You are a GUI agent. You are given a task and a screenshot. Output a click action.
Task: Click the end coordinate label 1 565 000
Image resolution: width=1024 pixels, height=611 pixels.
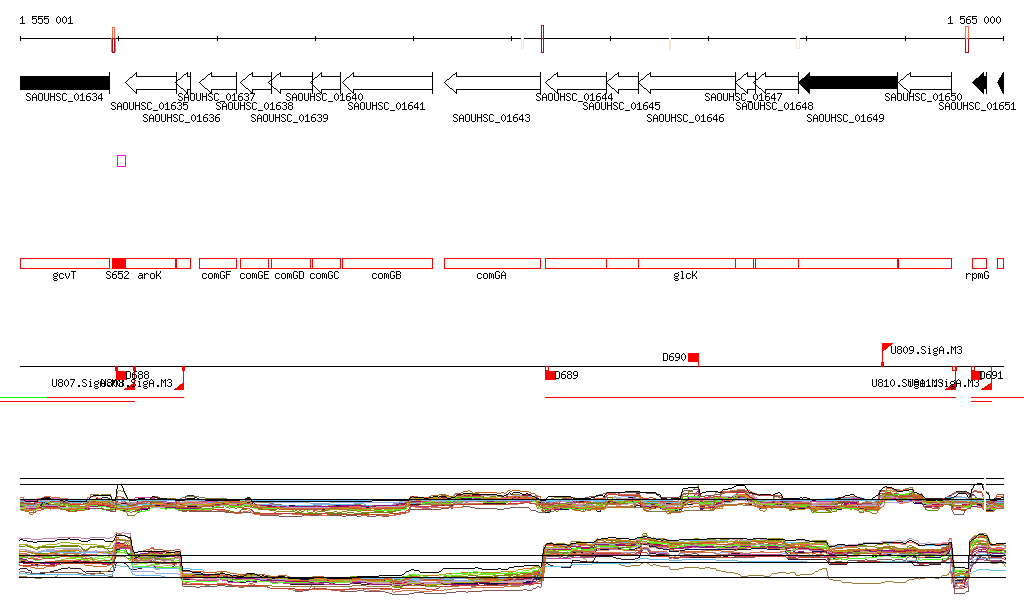pyautogui.click(x=974, y=20)
